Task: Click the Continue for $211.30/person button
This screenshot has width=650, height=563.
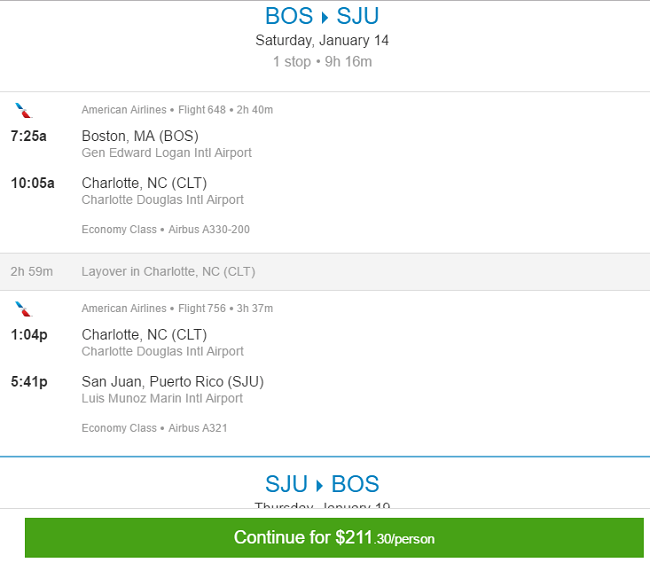Action: (x=334, y=538)
